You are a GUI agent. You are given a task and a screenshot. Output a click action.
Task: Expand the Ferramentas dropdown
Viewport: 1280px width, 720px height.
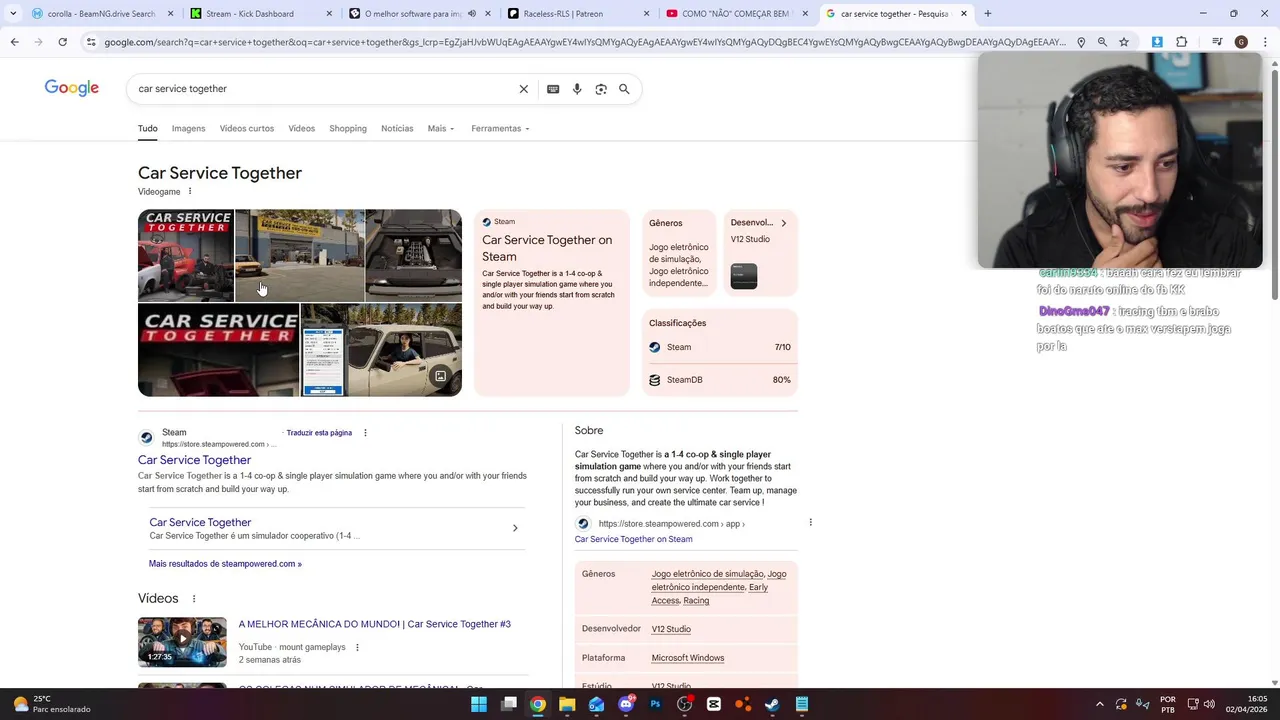[500, 128]
